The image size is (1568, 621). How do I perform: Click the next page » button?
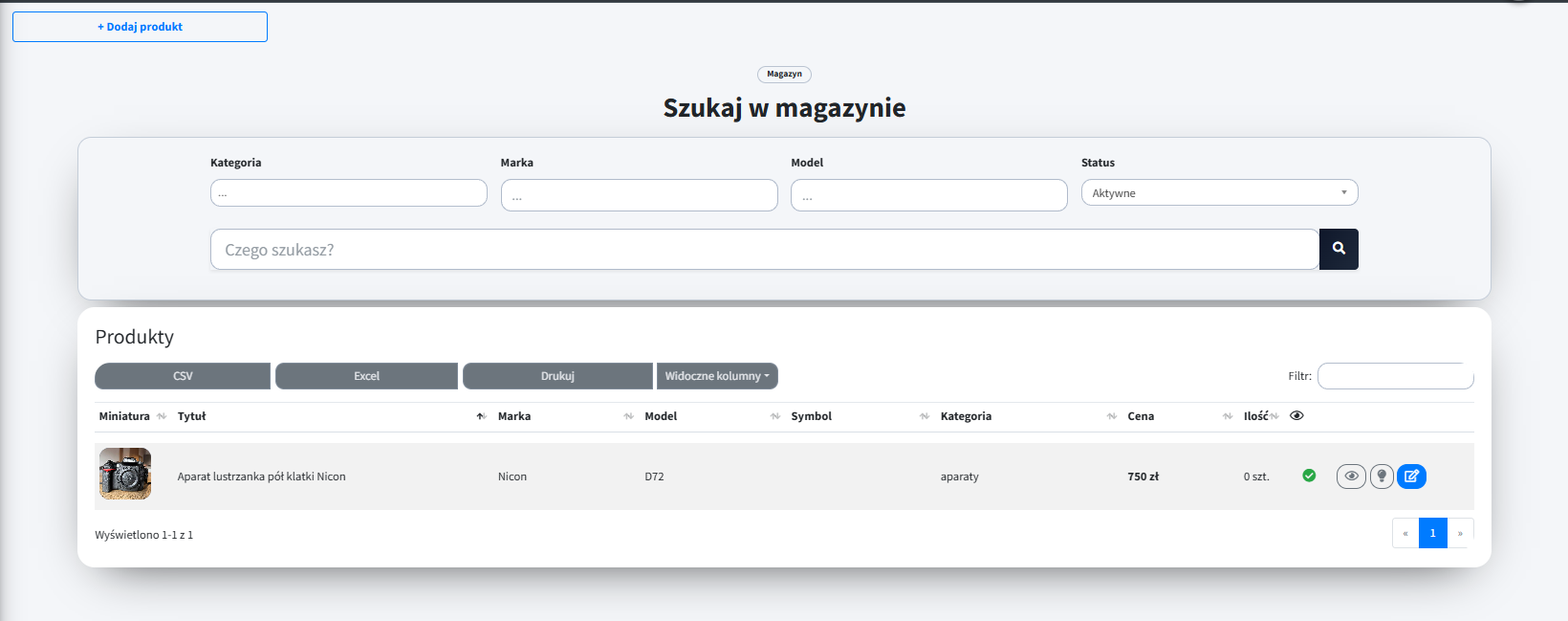click(x=1460, y=533)
